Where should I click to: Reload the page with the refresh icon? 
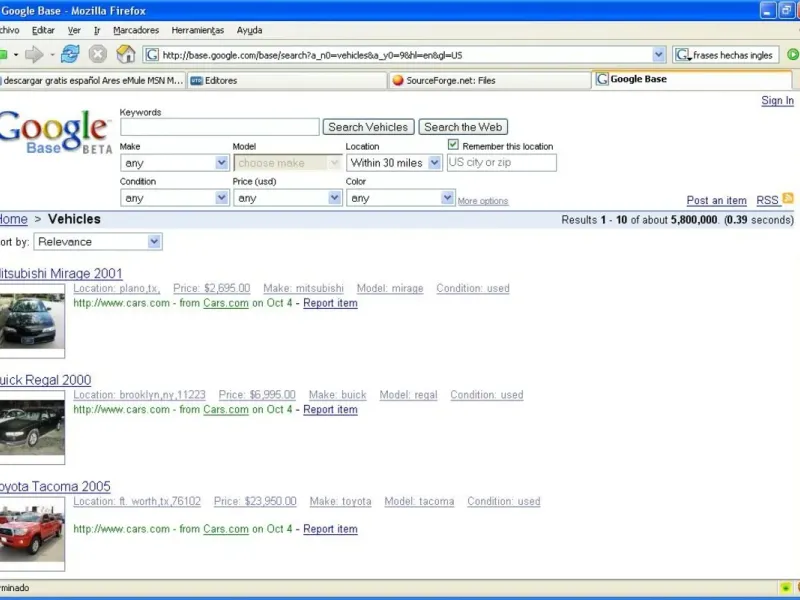(x=70, y=54)
